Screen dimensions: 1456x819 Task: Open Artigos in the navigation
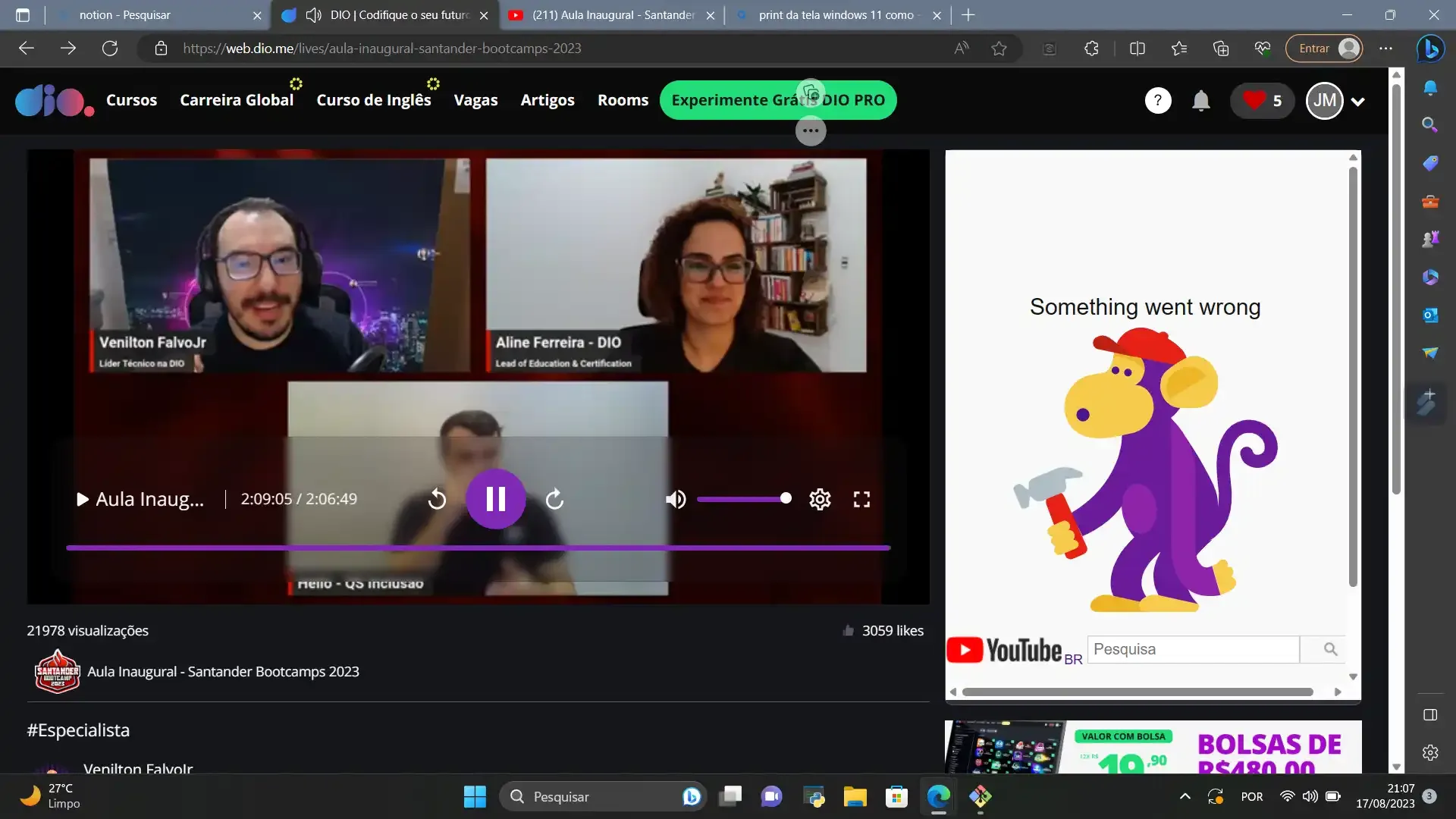pos(547,100)
